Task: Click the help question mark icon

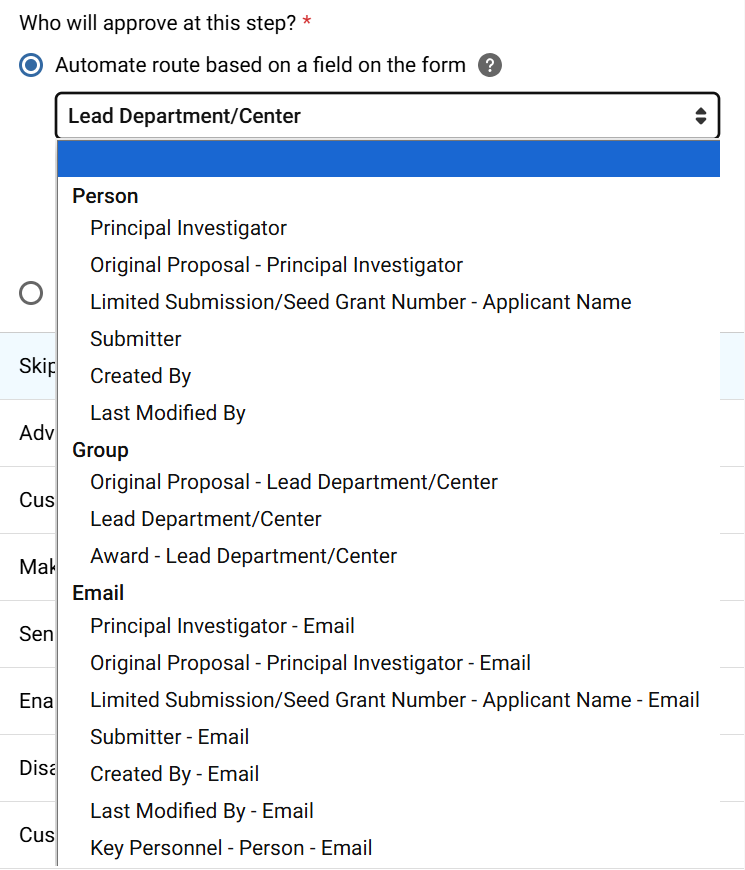Action: click(490, 65)
